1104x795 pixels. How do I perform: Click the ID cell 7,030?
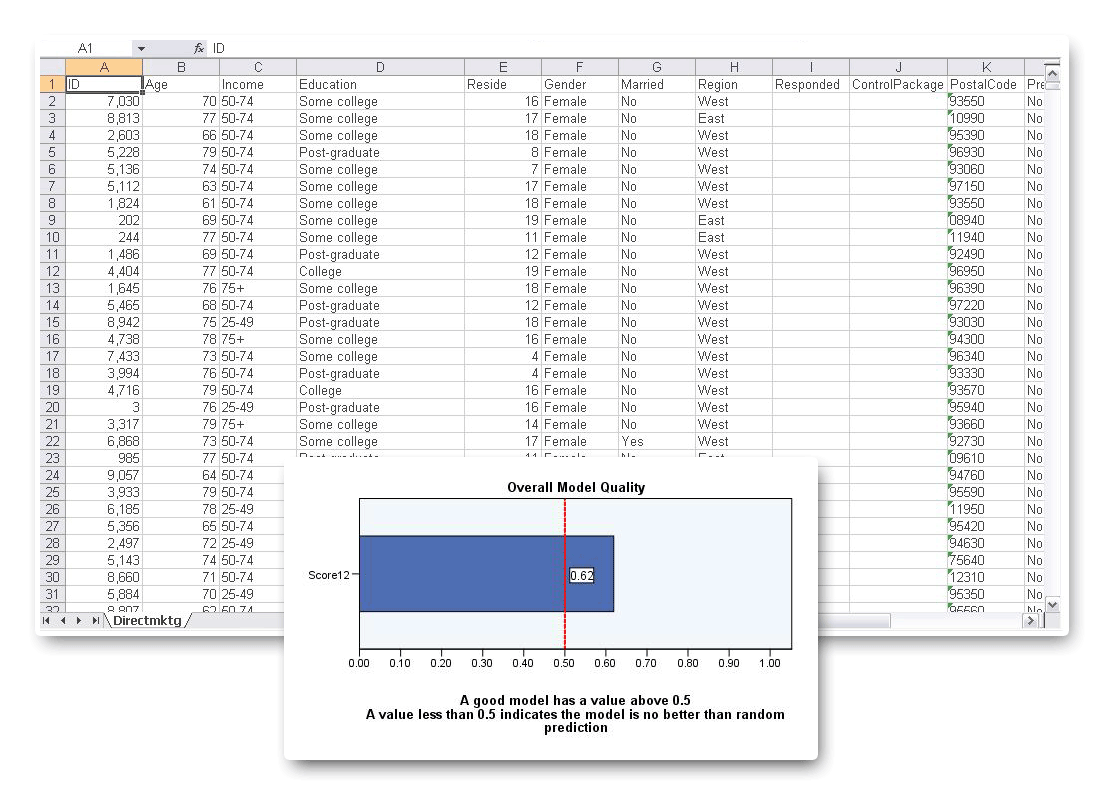pyautogui.click(x=104, y=101)
